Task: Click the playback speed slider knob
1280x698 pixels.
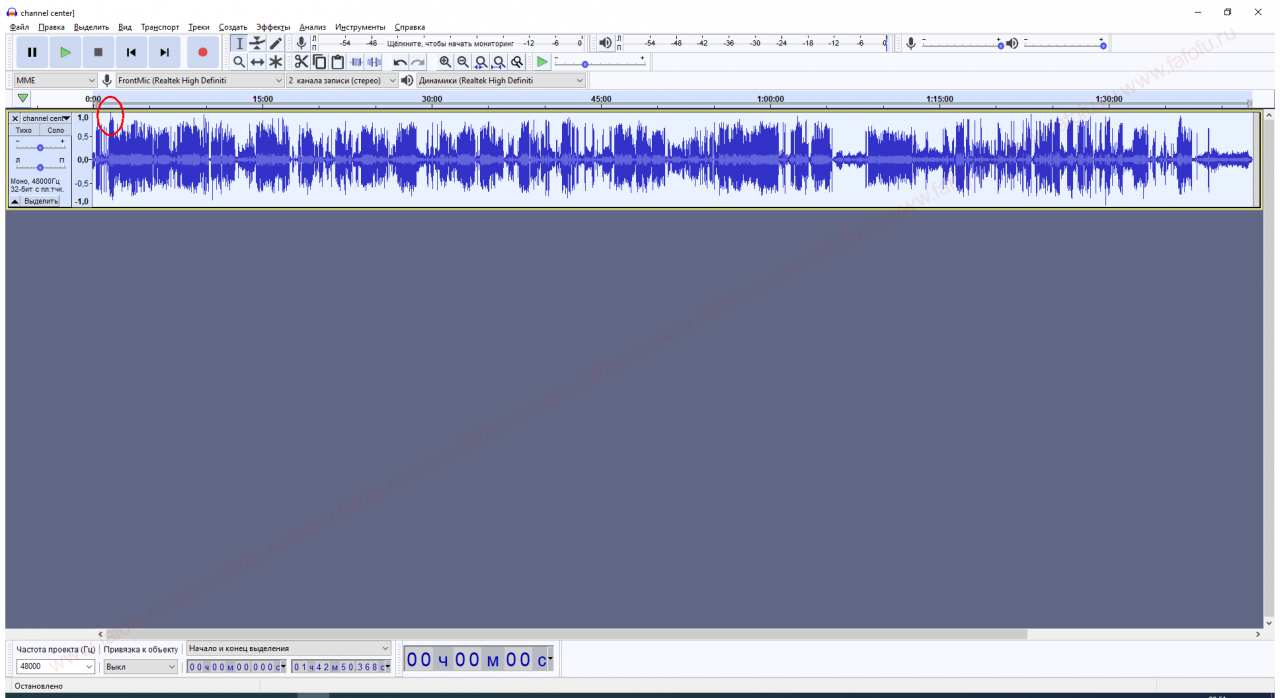Action: click(x=585, y=64)
